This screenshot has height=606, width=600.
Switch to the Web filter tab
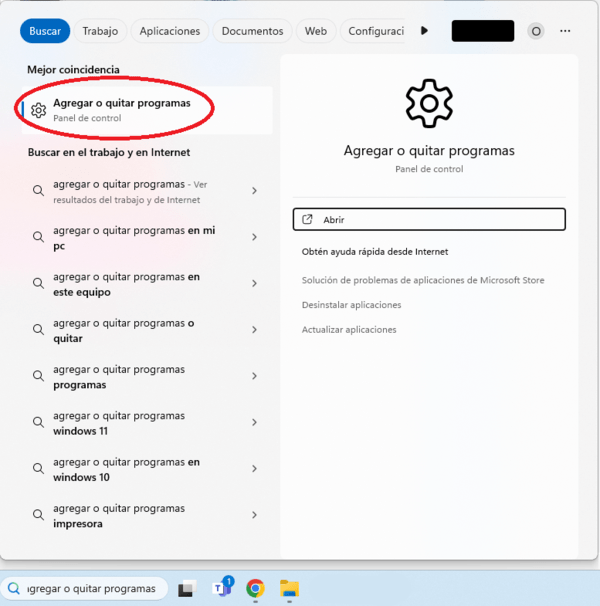[315, 31]
